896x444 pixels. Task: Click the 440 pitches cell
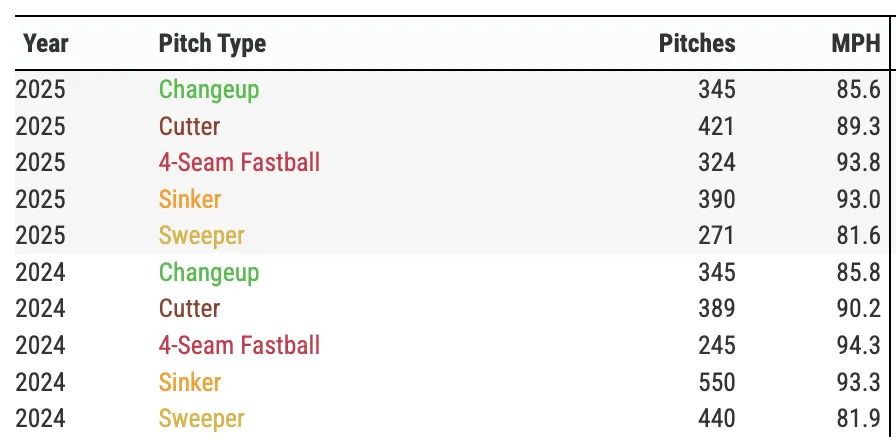point(716,419)
